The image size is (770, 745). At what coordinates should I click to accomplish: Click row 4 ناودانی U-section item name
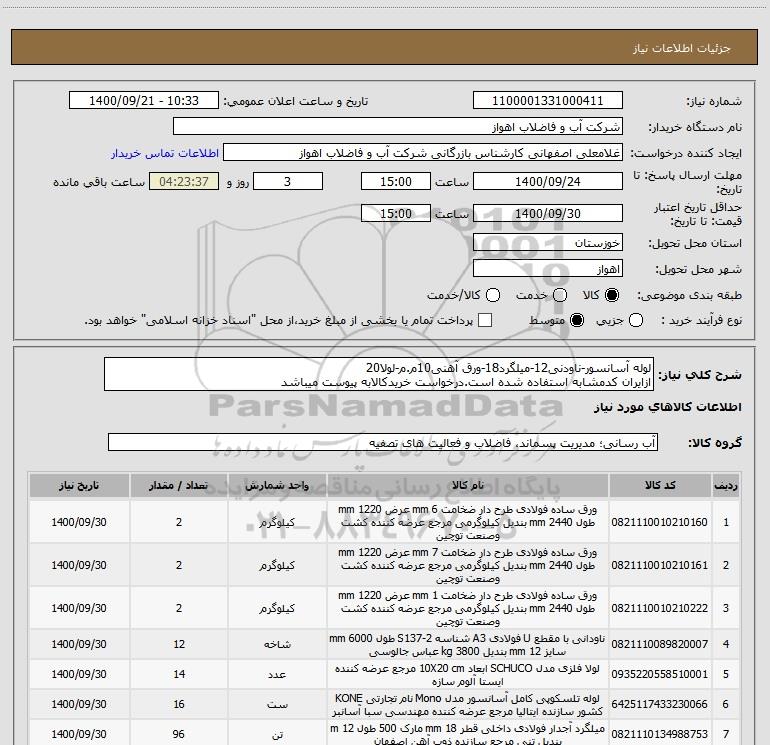pos(467,645)
